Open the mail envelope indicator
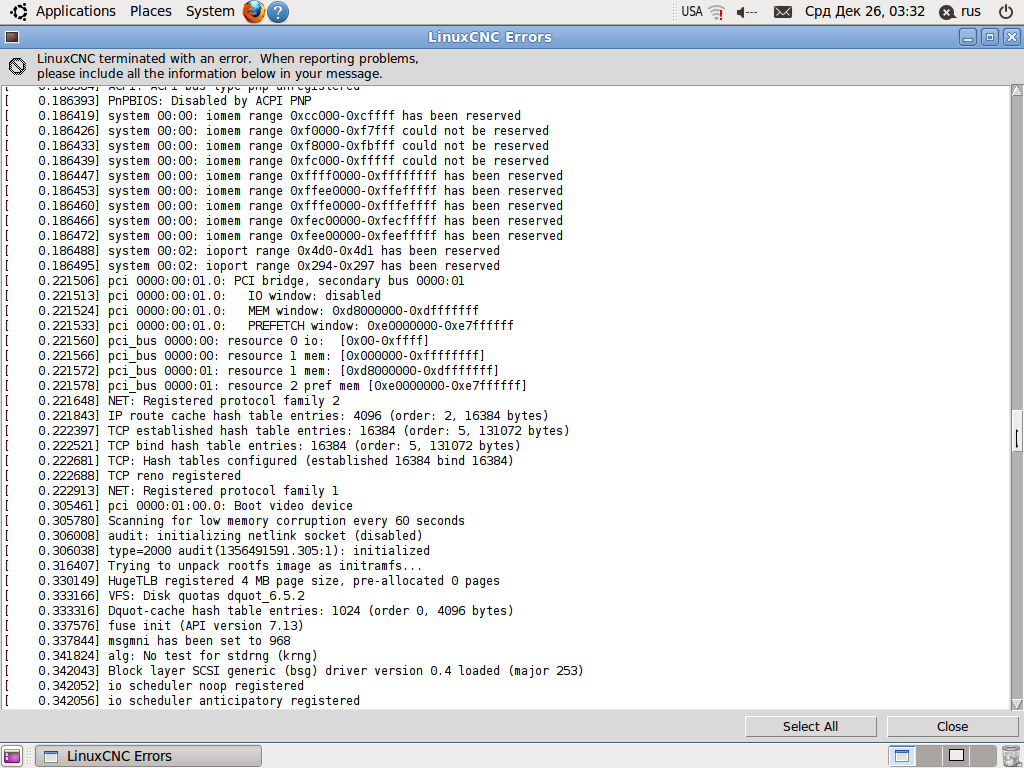Image resolution: width=1024 pixels, height=768 pixels. (782, 12)
